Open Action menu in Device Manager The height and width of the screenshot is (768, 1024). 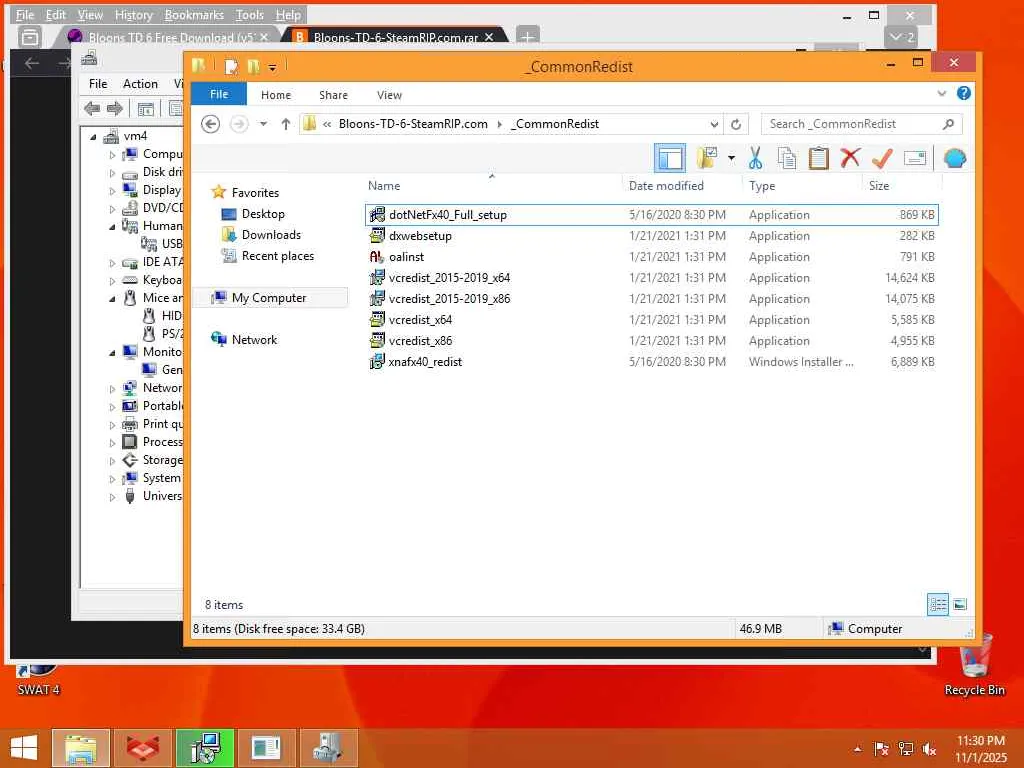coord(140,84)
